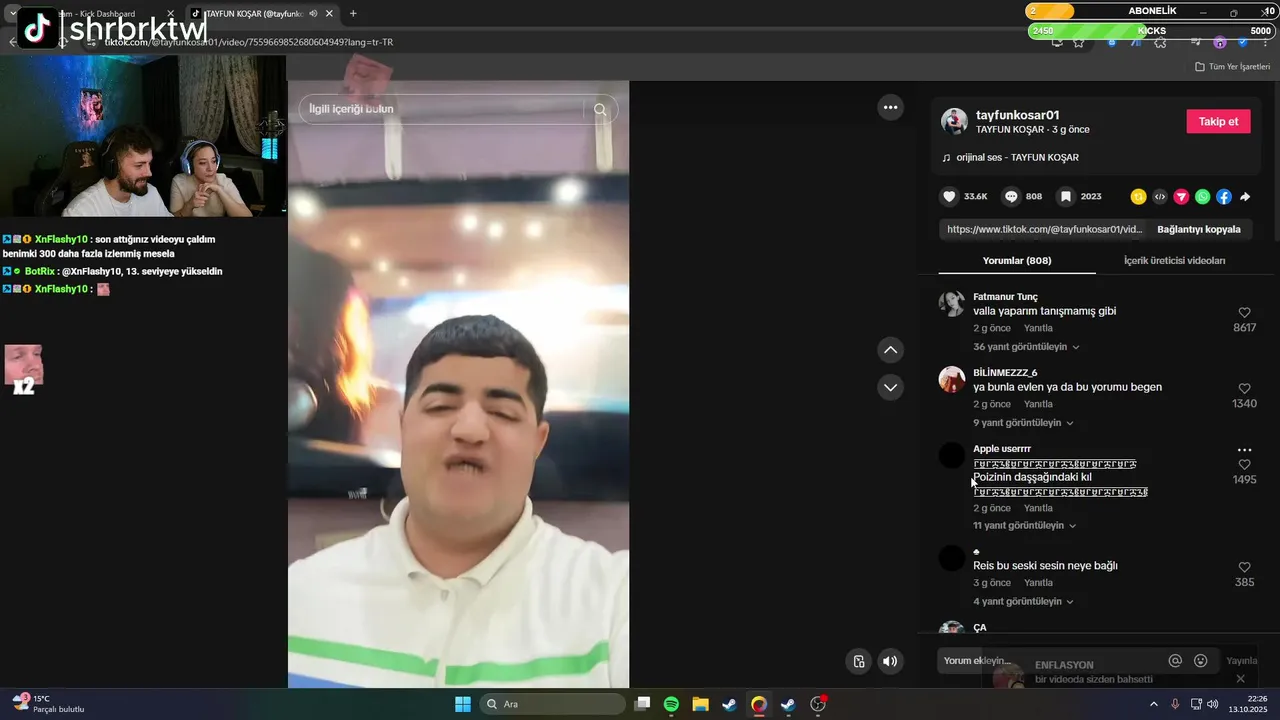Open File Explorer from the taskbar
1280x720 pixels.
pos(700,704)
